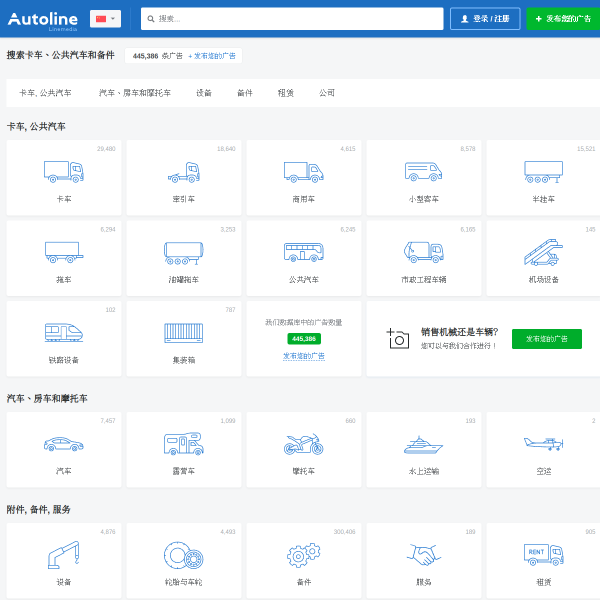Click 发布您的广告 link beside 445,386 条广告
Image resolution: width=600 pixels, height=600 pixels.
(212, 56)
